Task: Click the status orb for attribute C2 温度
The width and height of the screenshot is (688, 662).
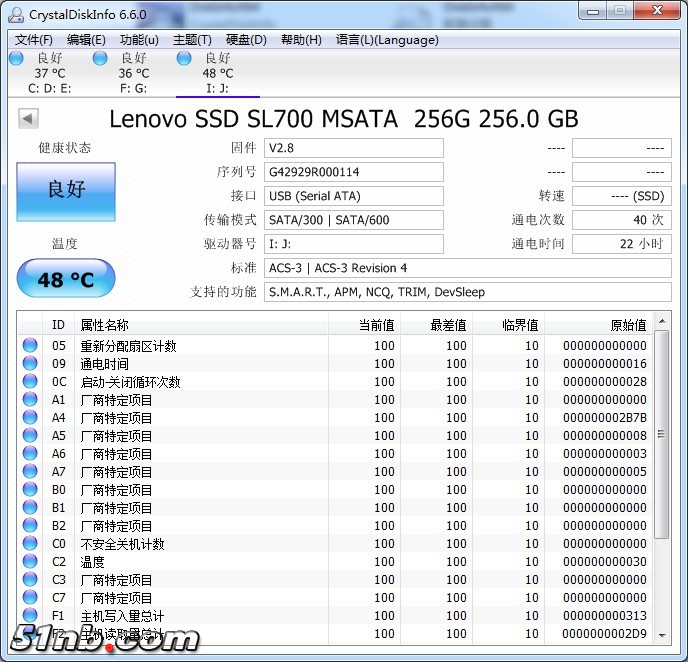Action: [30, 562]
